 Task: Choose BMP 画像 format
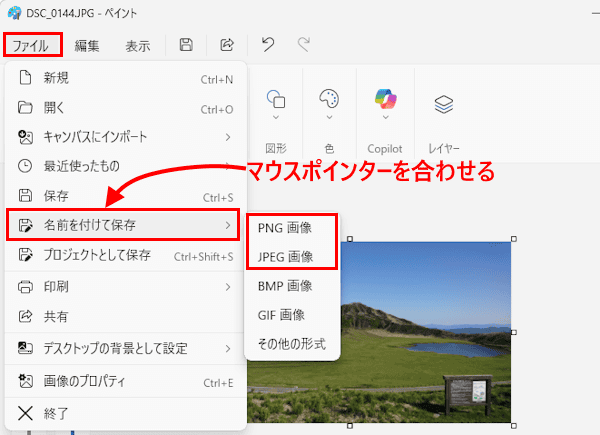[x=292, y=286]
